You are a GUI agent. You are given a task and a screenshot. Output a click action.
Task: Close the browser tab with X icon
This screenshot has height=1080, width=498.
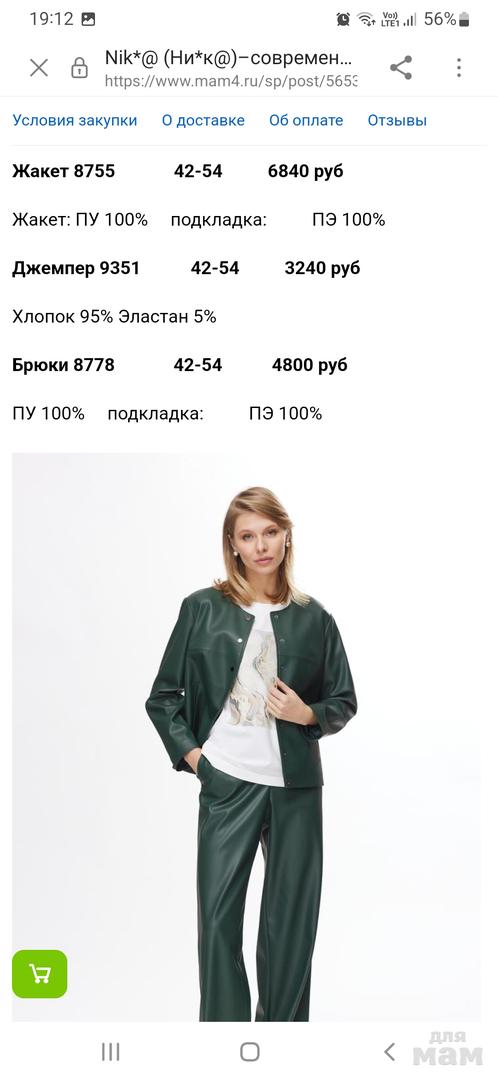click(39, 68)
